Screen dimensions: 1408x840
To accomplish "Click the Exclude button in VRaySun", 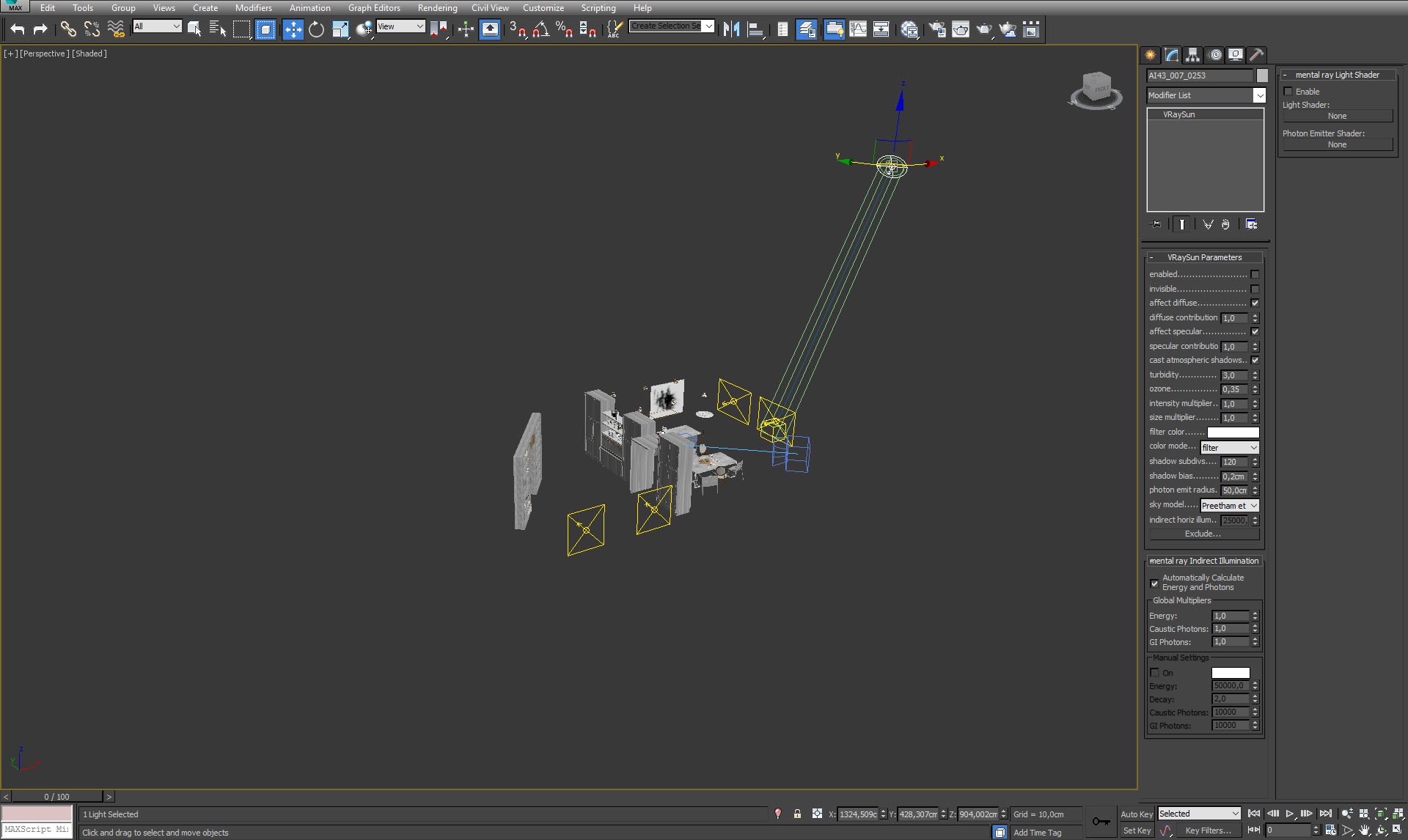I will [1201, 533].
